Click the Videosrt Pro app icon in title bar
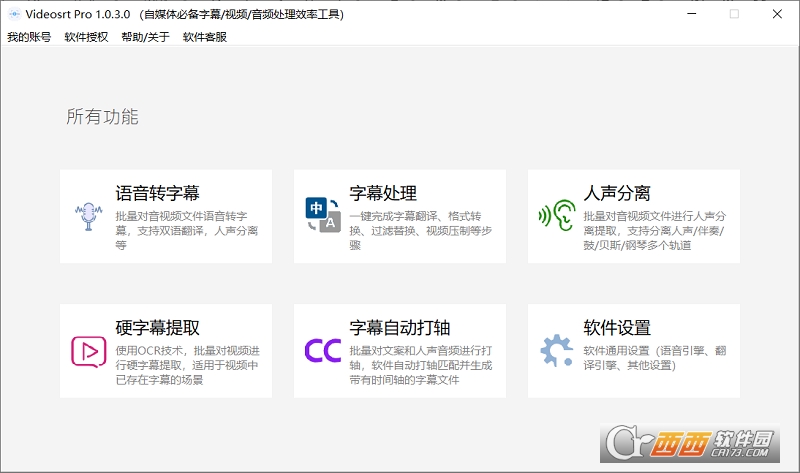The width and height of the screenshot is (800, 473). point(15,14)
